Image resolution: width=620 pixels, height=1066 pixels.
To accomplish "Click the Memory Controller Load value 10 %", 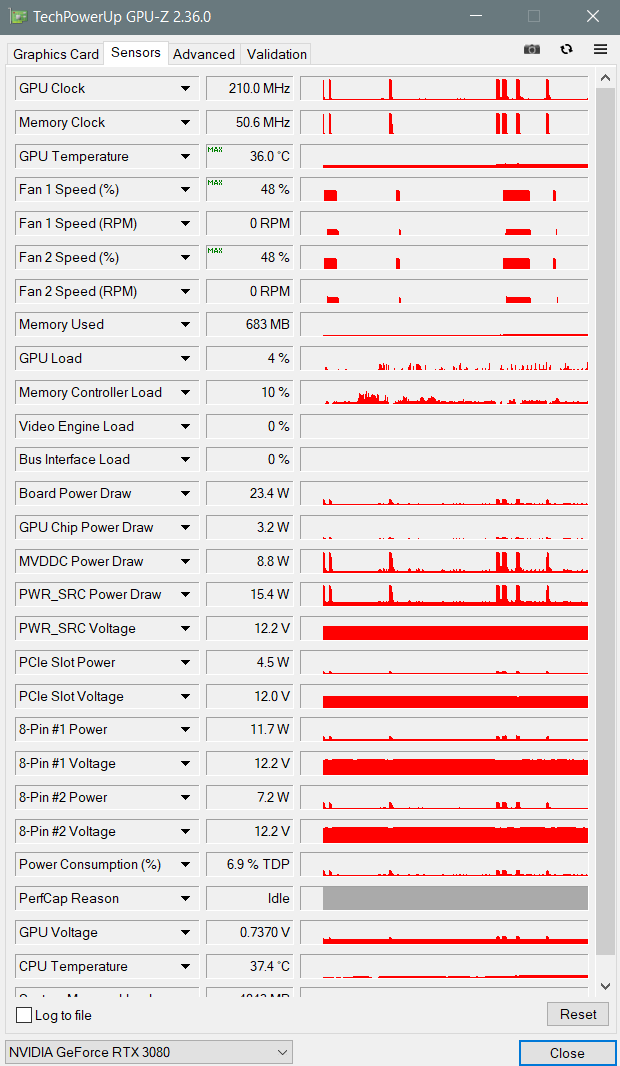I will click(x=249, y=392).
